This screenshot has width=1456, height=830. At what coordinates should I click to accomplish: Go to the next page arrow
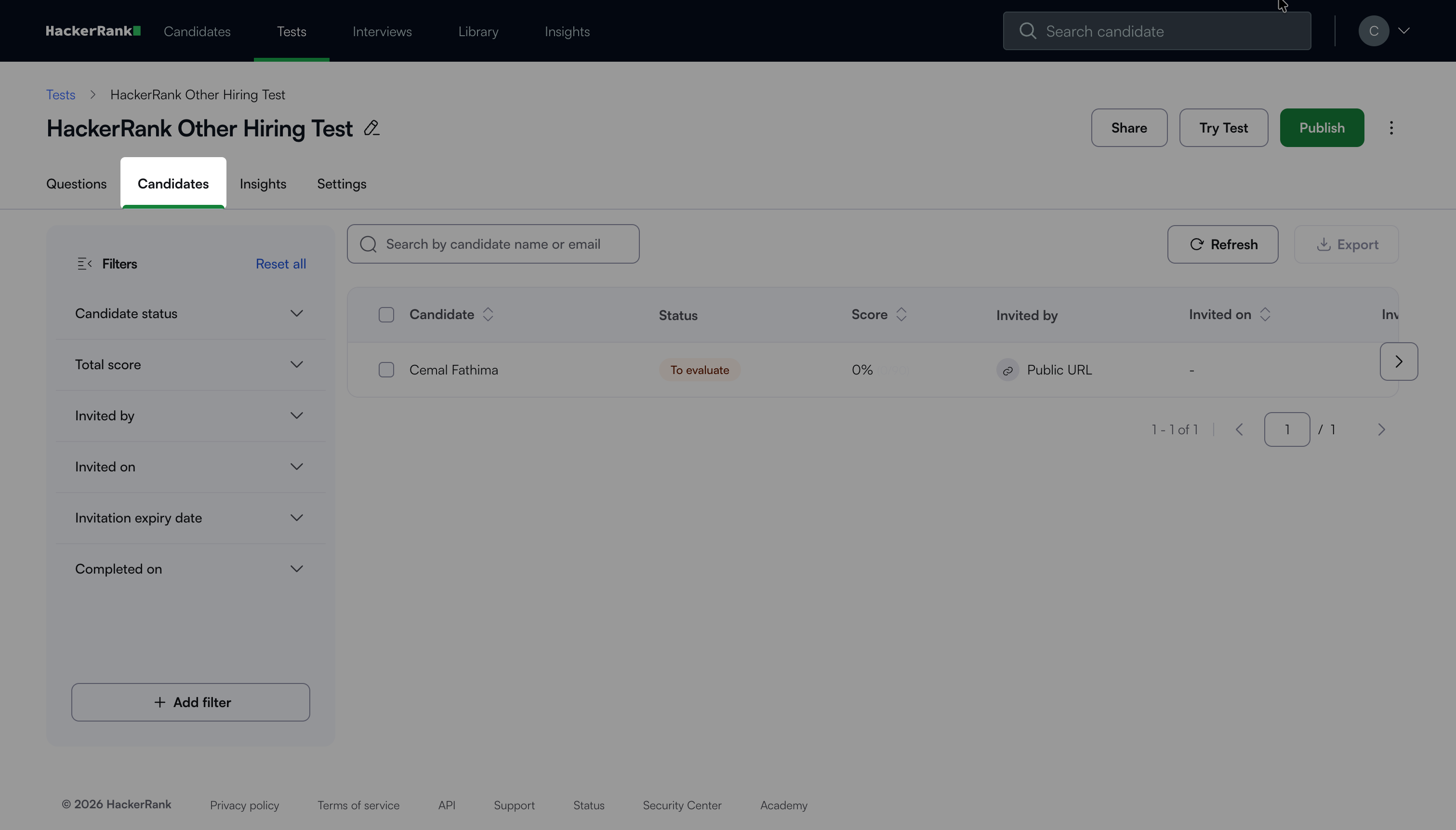point(1381,429)
